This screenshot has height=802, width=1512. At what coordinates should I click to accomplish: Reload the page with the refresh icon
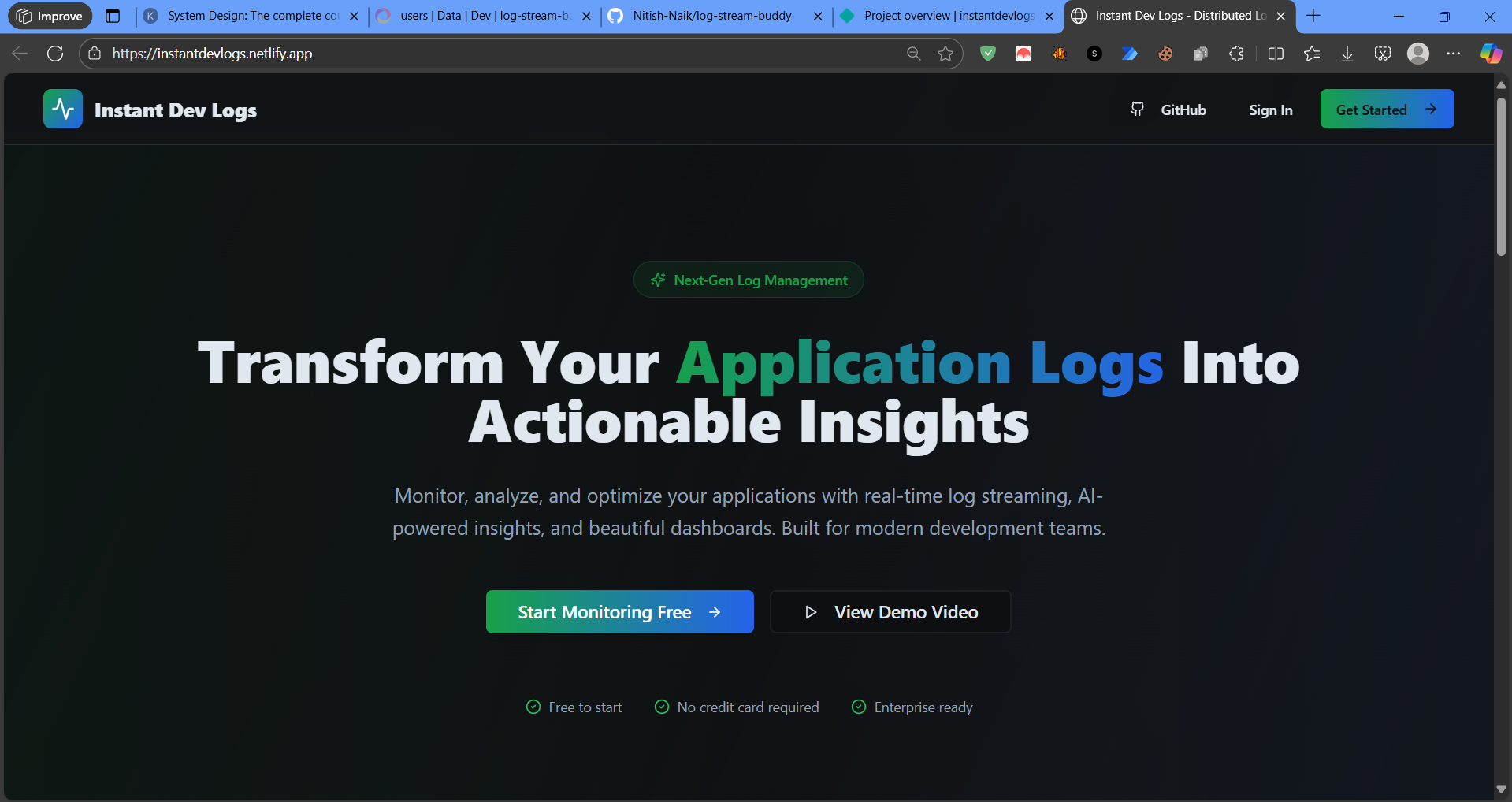[55, 54]
